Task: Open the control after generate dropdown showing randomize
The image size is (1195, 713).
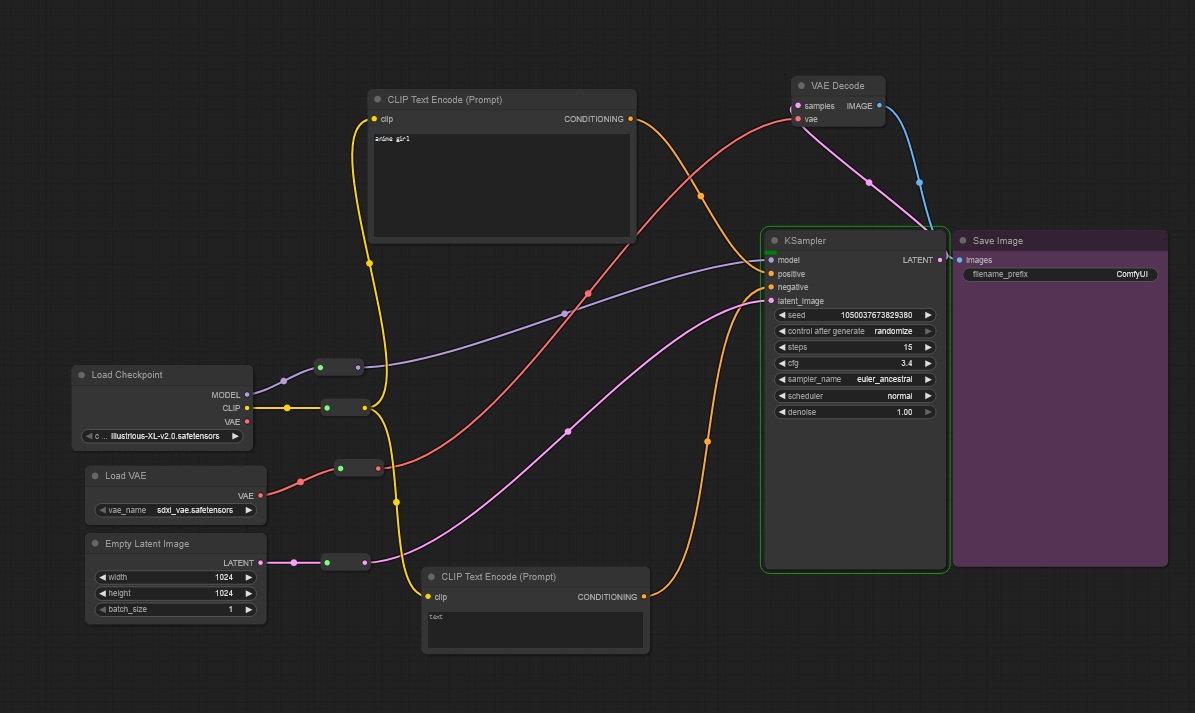Action: tap(854, 331)
